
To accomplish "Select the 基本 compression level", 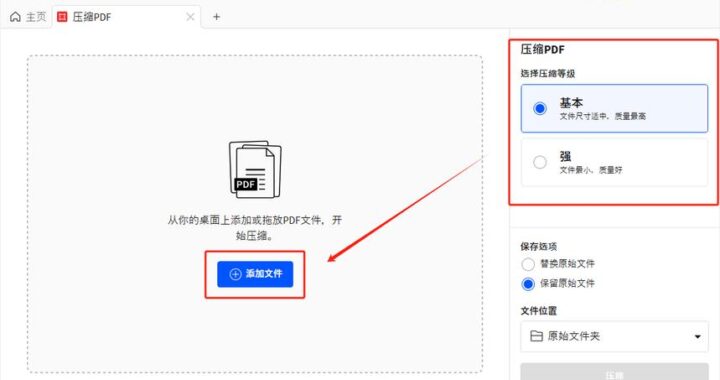I will (x=614, y=108).
